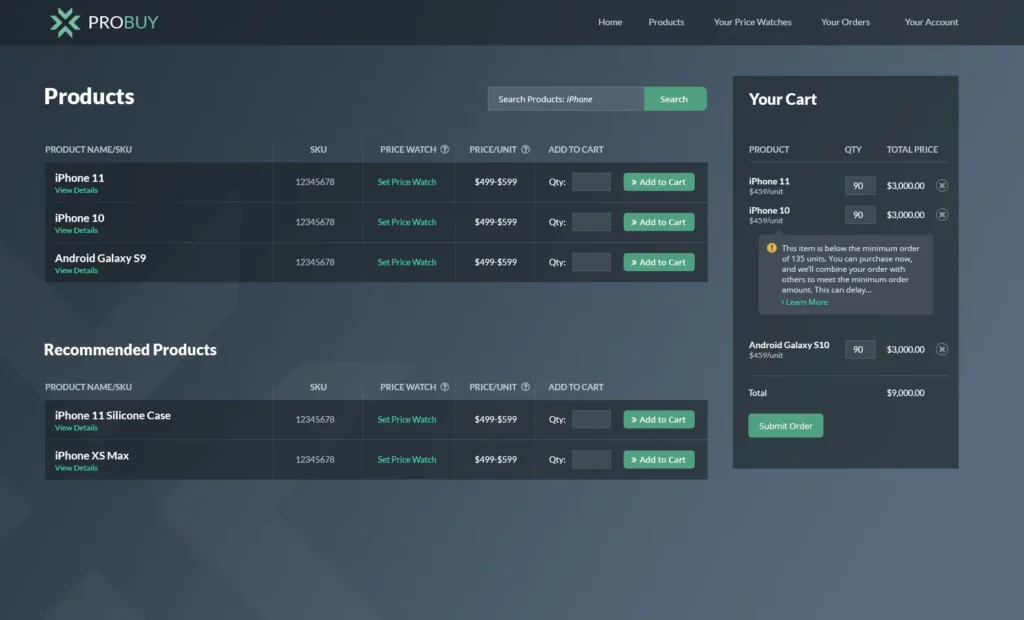Set Price Watch for iPhone 10
Viewport: 1024px width, 620px height.
[407, 222]
